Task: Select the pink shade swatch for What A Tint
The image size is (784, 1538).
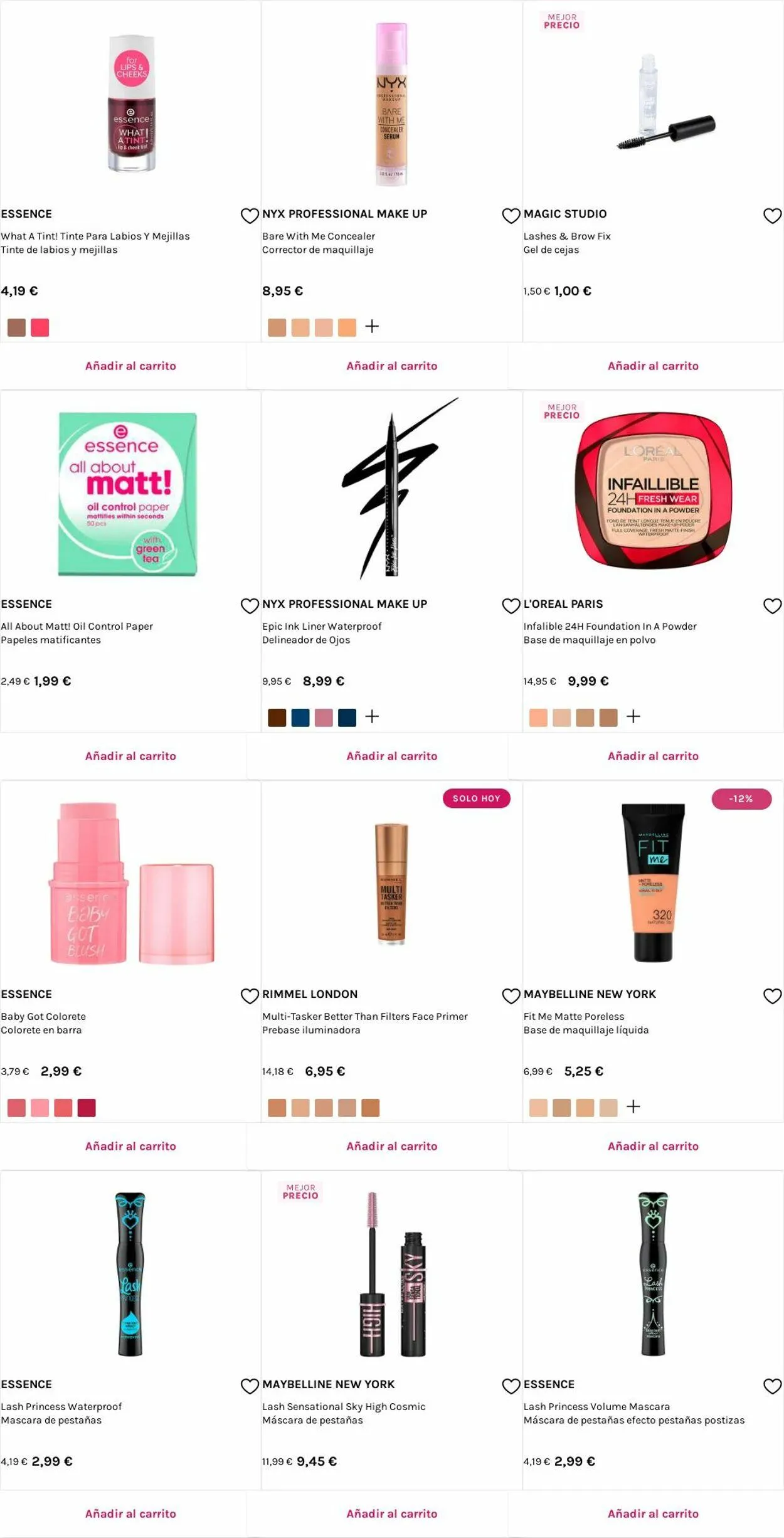Action: click(40, 327)
